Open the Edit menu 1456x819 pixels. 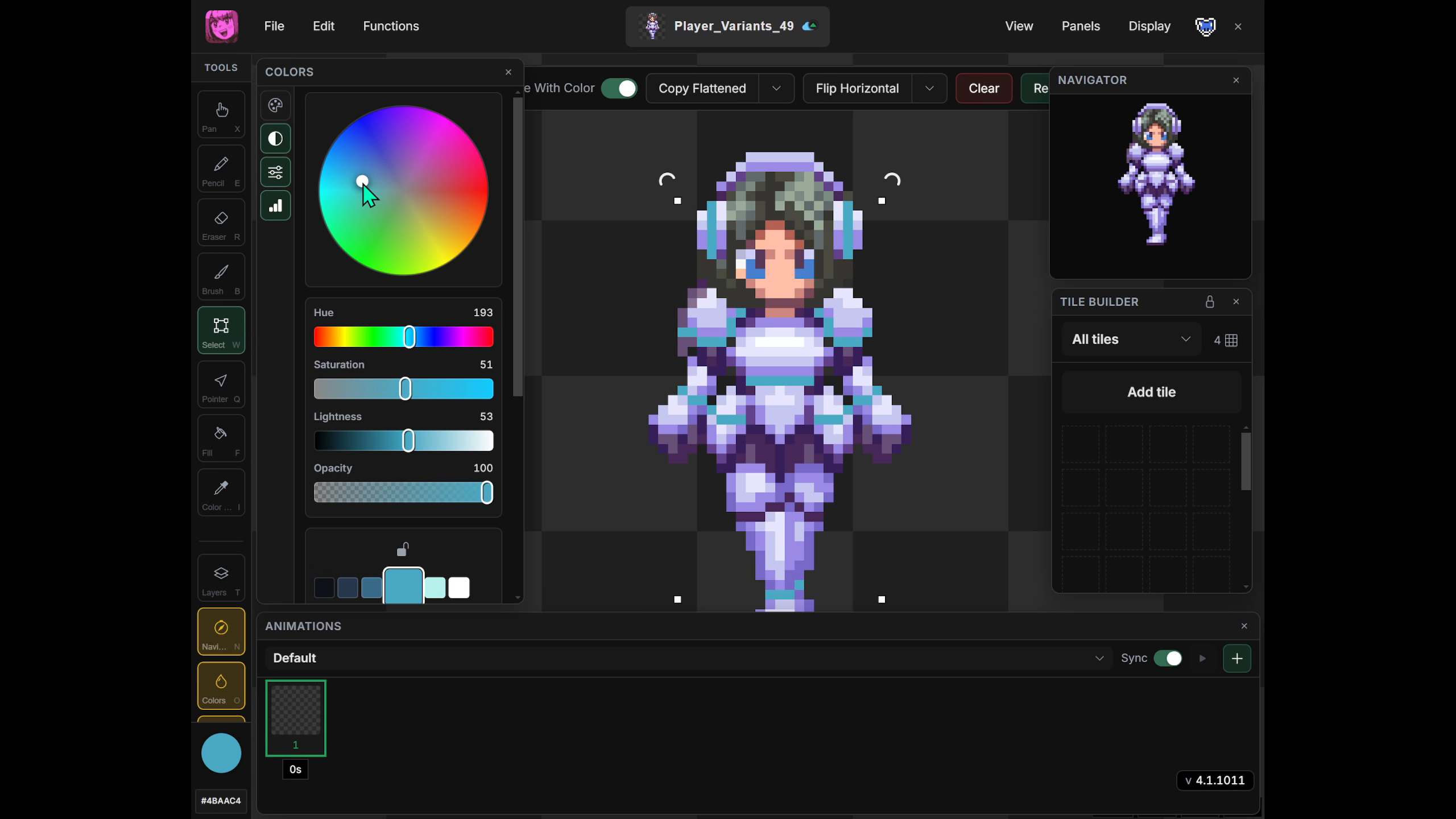[x=324, y=26]
